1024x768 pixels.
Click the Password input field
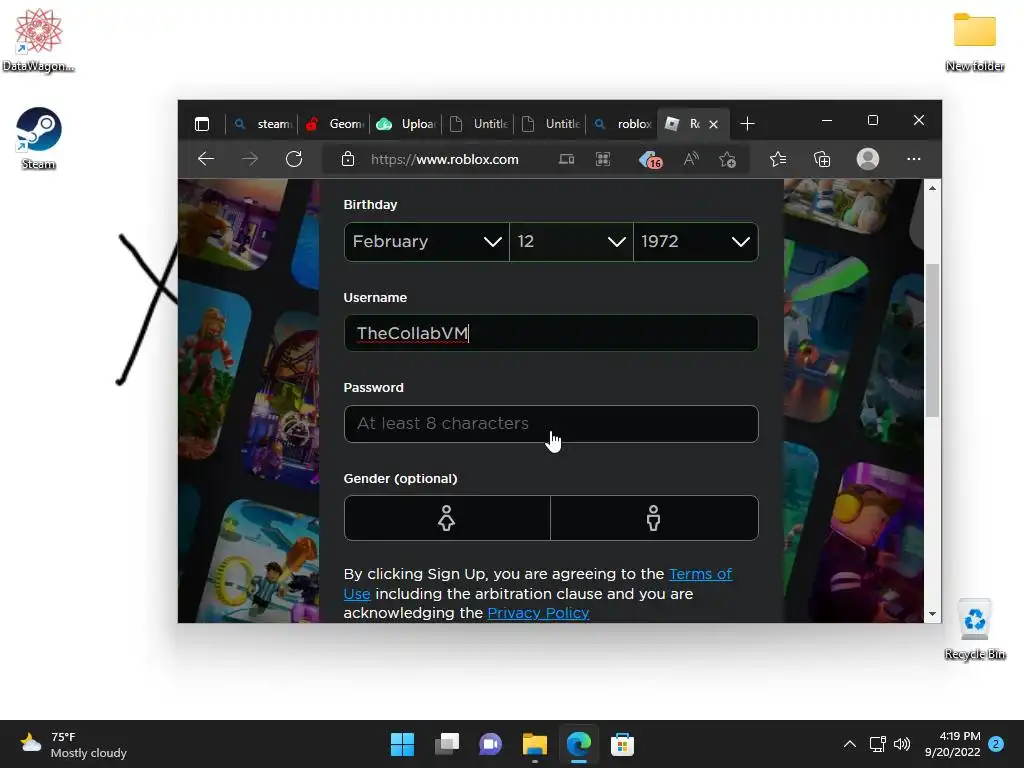coord(551,424)
